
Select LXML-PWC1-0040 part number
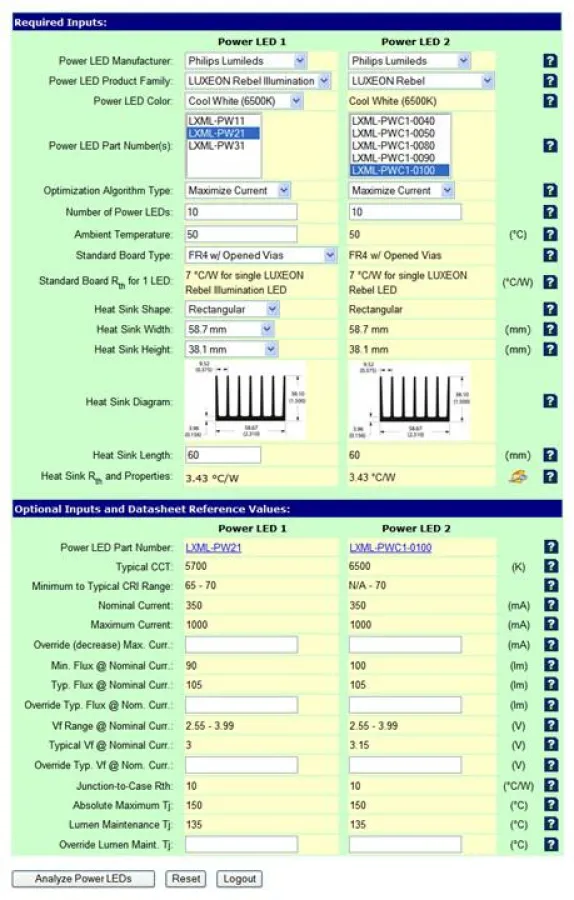click(400, 121)
